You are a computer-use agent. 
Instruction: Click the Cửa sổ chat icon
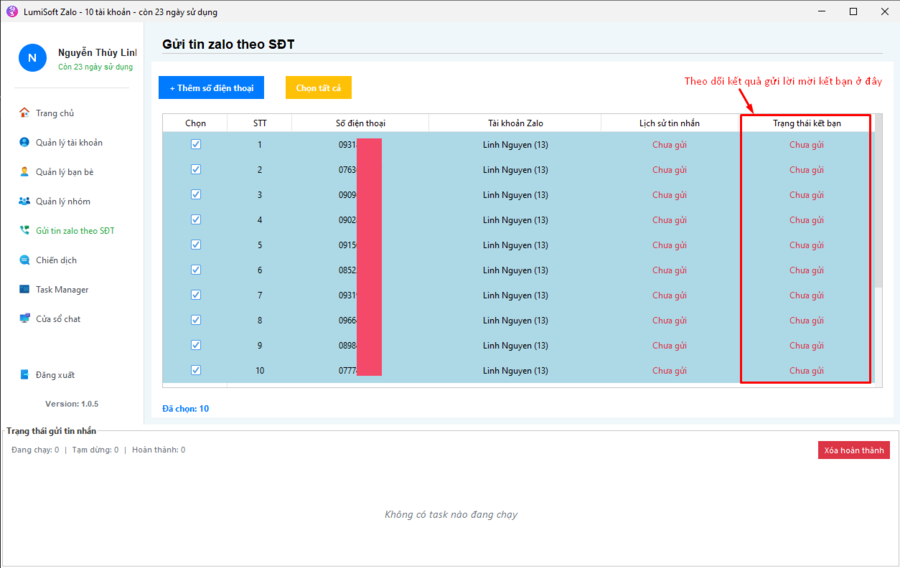[25, 319]
